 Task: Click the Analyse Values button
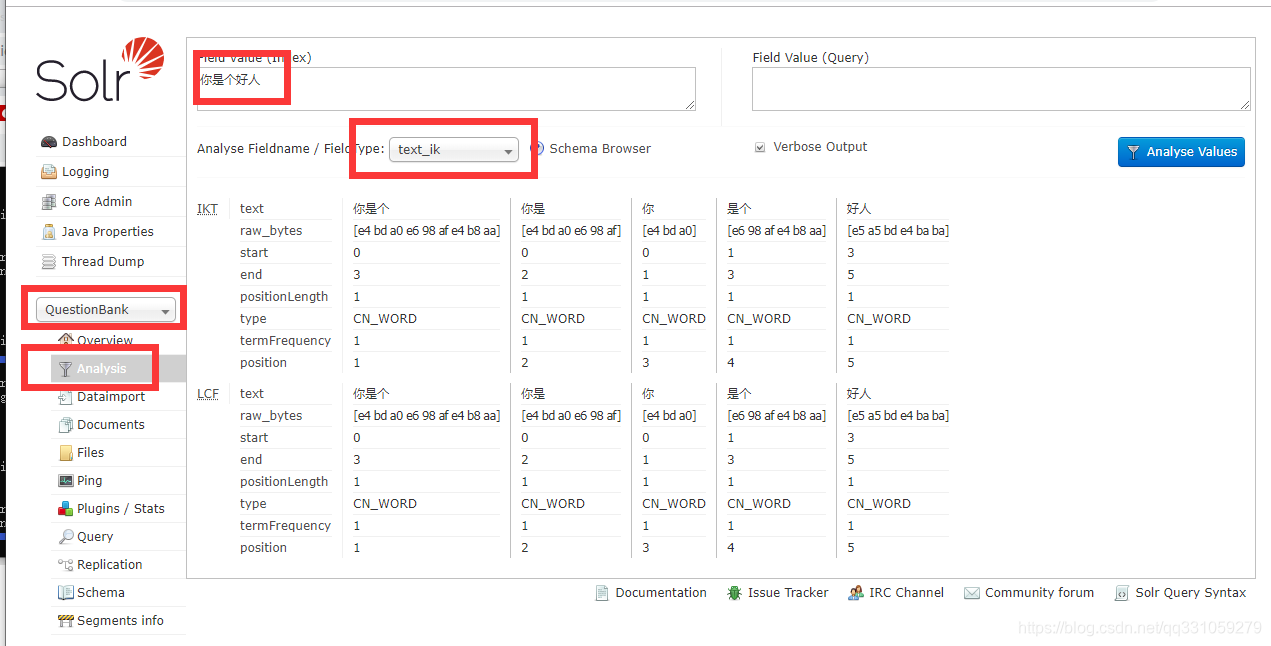pyautogui.click(x=1181, y=152)
